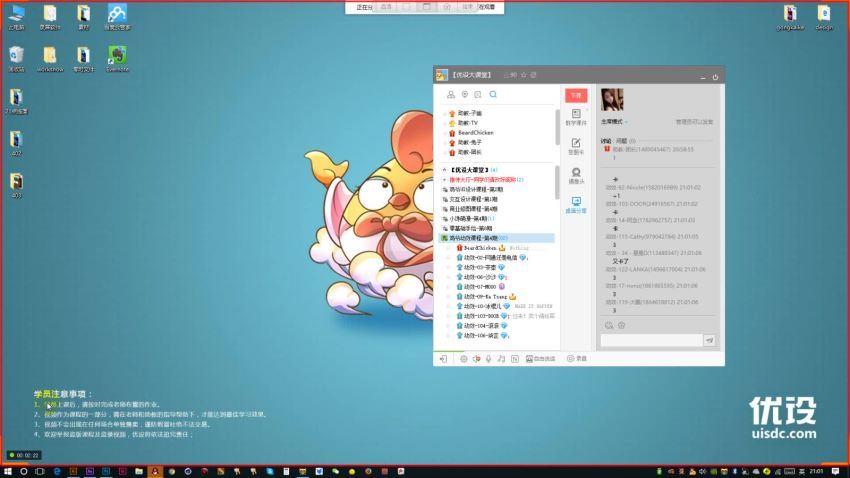The height and width of the screenshot is (478, 850).
Task: Toggle the 录音 recording button
Action: point(577,359)
